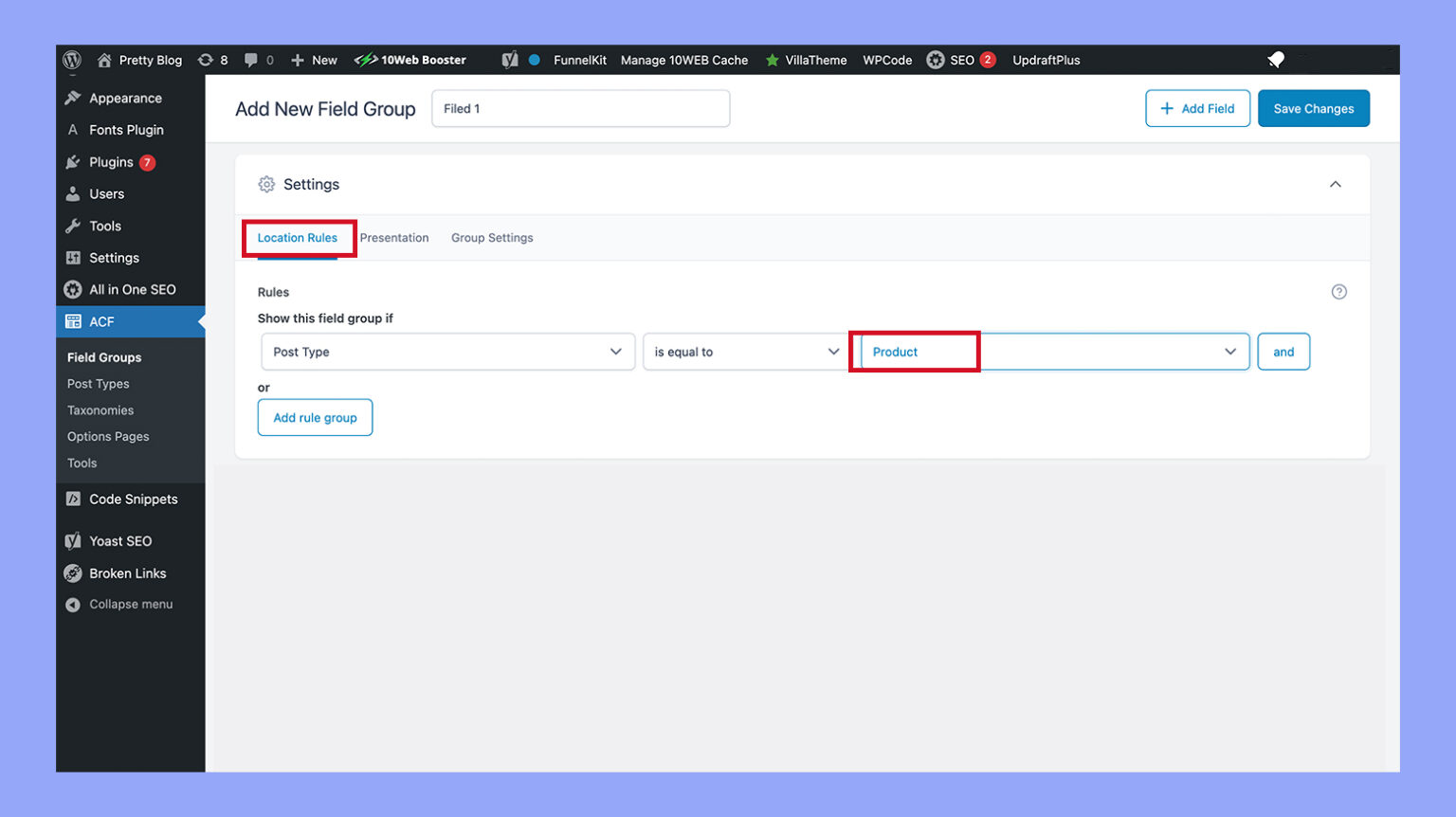Open the Post Type rule dropdown
This screenshot has width=1456, height=817.
point(446,352)
